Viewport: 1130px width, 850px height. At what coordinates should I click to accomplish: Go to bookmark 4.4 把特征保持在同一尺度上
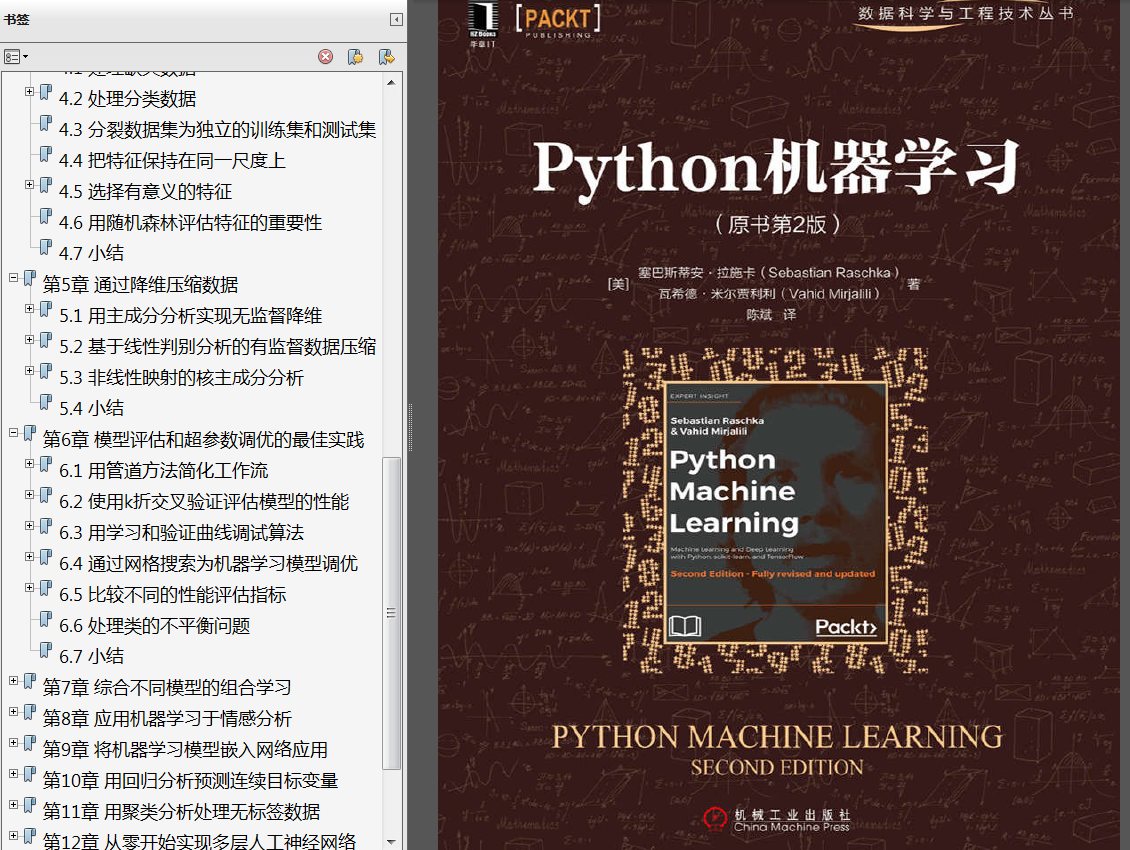pyautogui.click(x=172, y=161)
